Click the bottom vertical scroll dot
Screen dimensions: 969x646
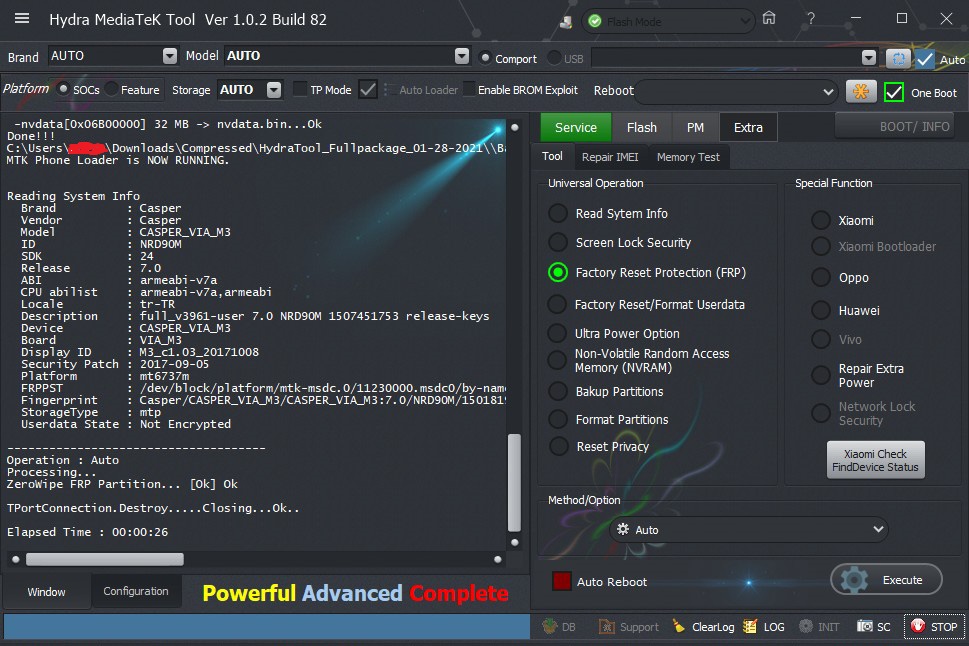tap(514, 542)
